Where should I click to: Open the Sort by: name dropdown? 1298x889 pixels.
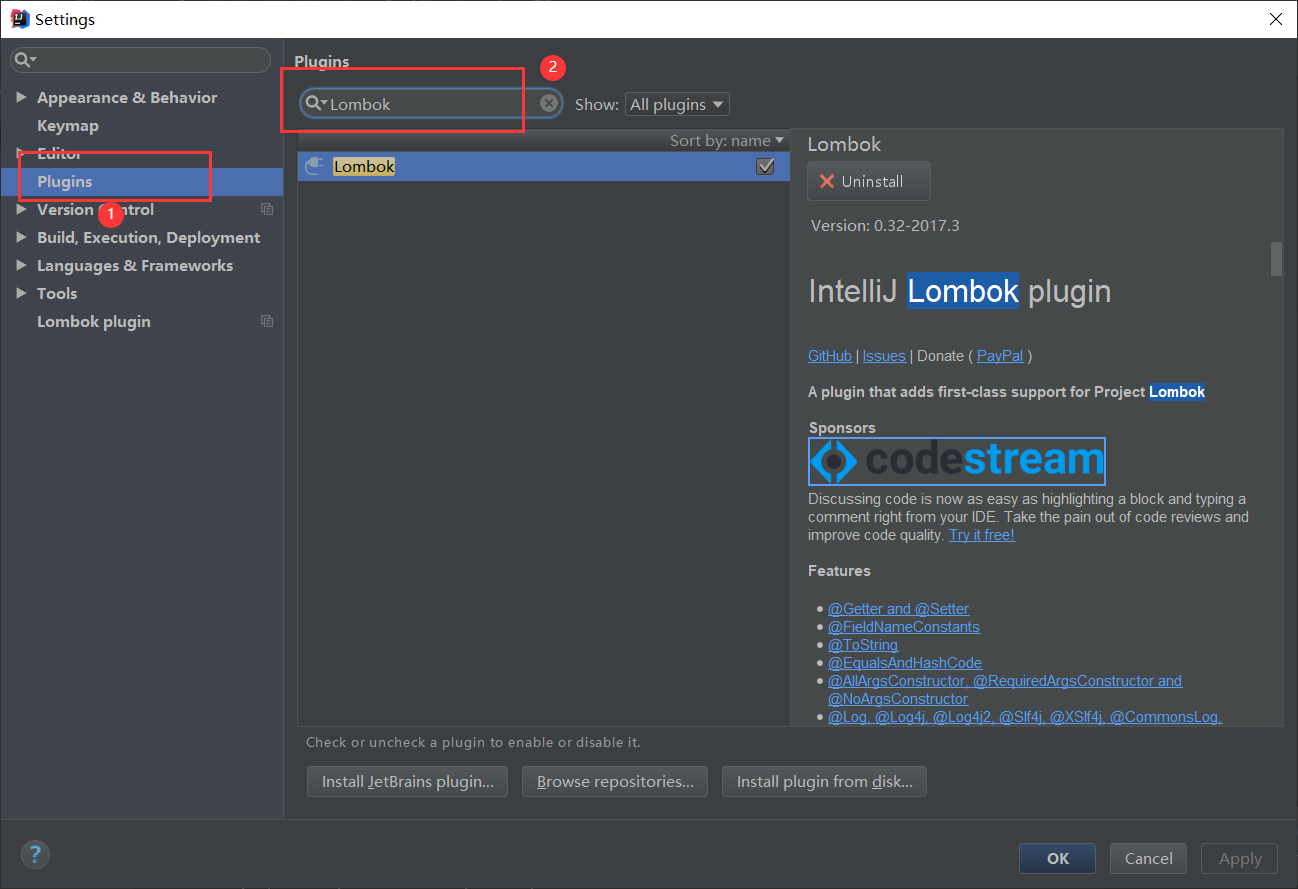[x=727, y=140]
